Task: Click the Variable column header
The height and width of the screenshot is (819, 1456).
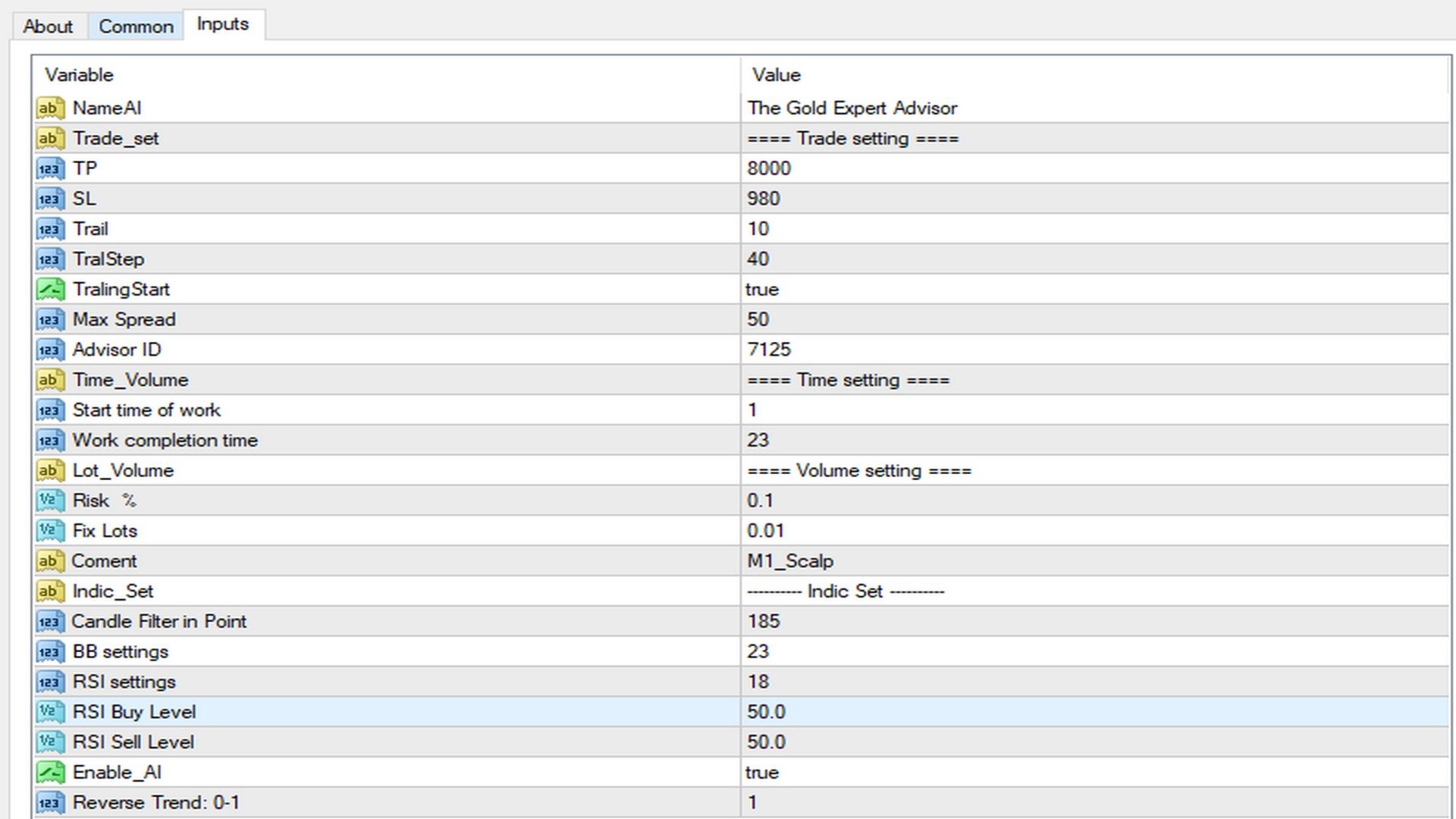Action: click(x=79, y=74)
